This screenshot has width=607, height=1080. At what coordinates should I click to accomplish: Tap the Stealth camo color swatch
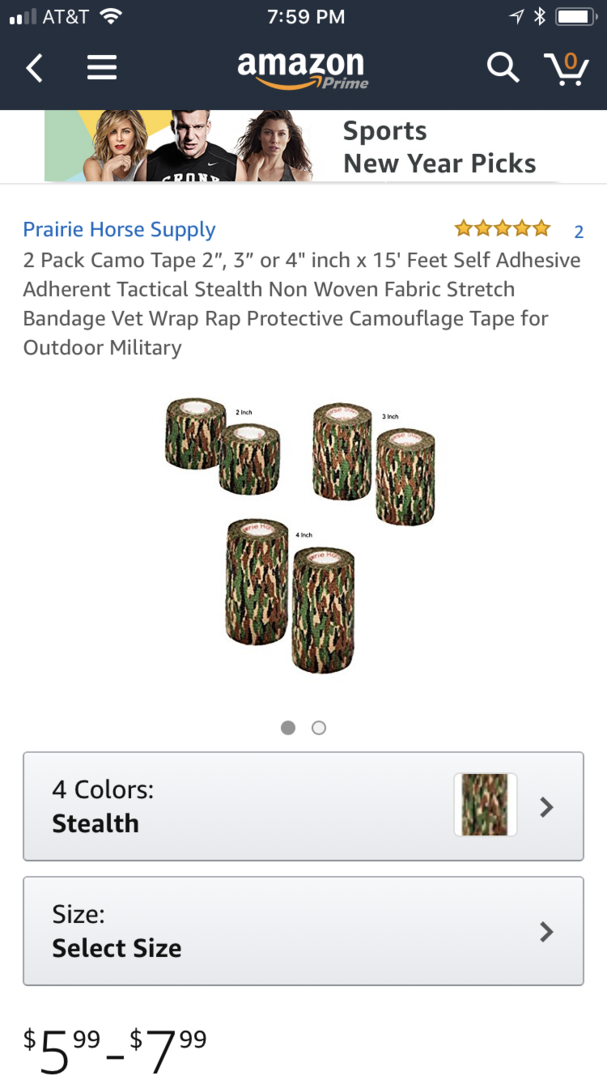[x=485, y=805]
